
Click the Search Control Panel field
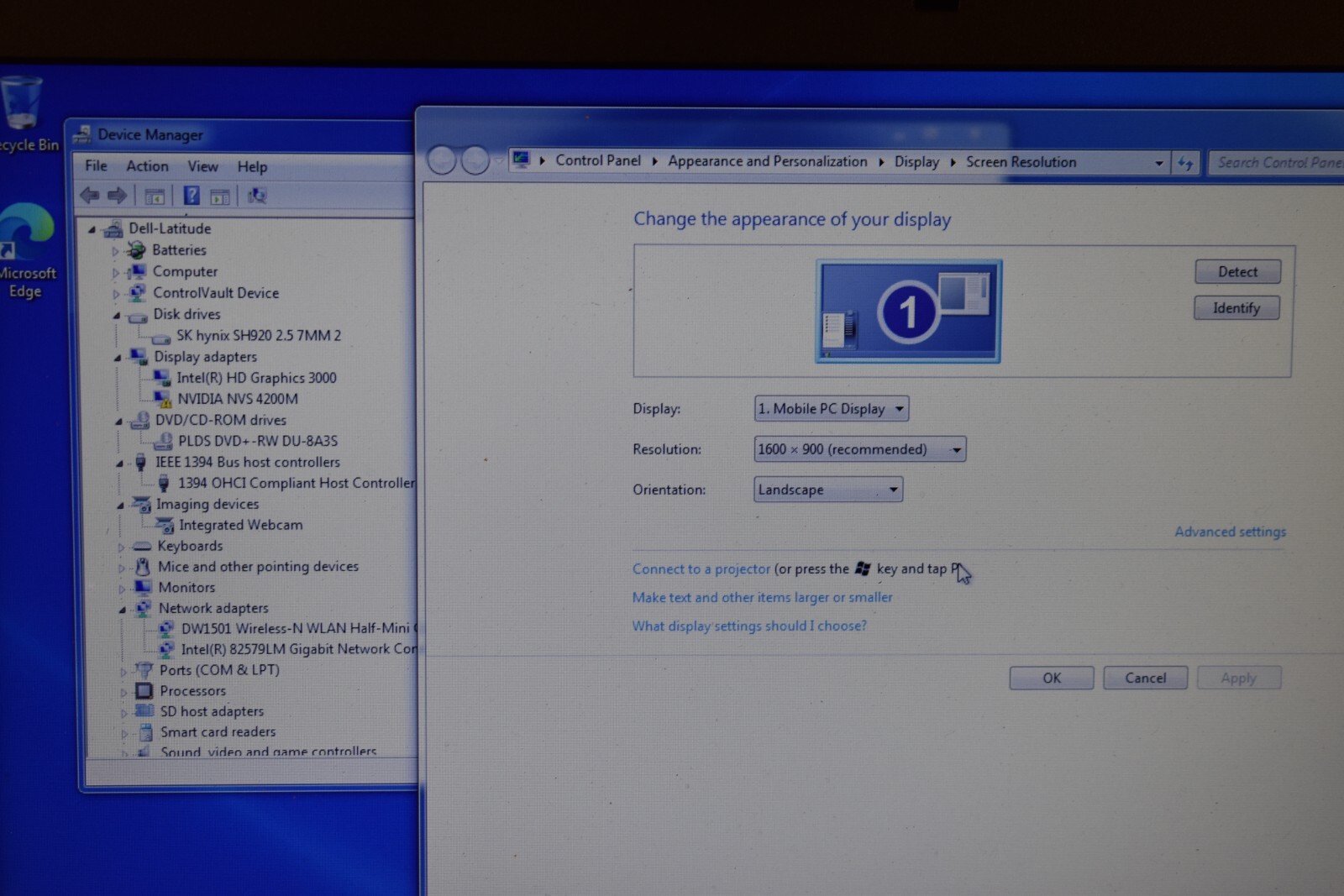click(1277, 163)
